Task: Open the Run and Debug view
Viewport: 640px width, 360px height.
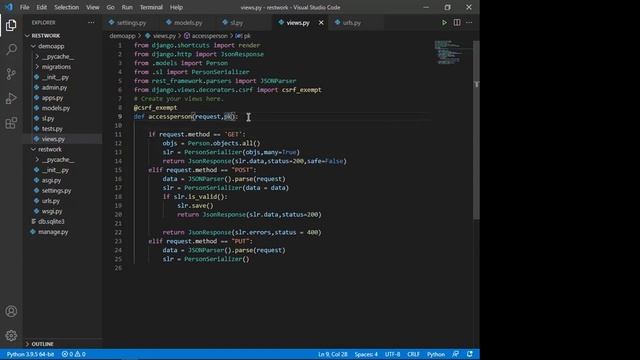Action: (x=11, y=98)
